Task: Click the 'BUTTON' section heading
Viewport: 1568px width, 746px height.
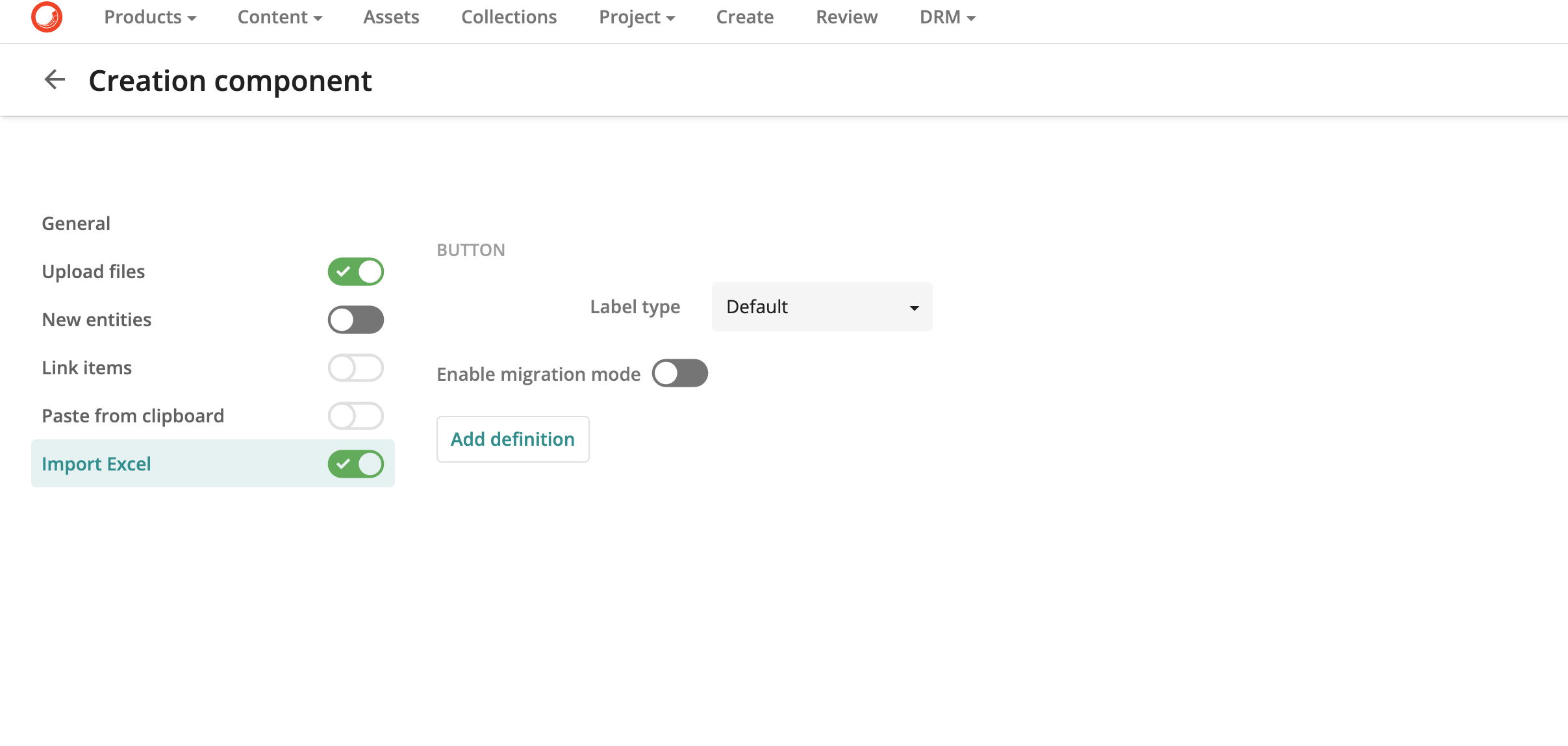Action: 471,250
